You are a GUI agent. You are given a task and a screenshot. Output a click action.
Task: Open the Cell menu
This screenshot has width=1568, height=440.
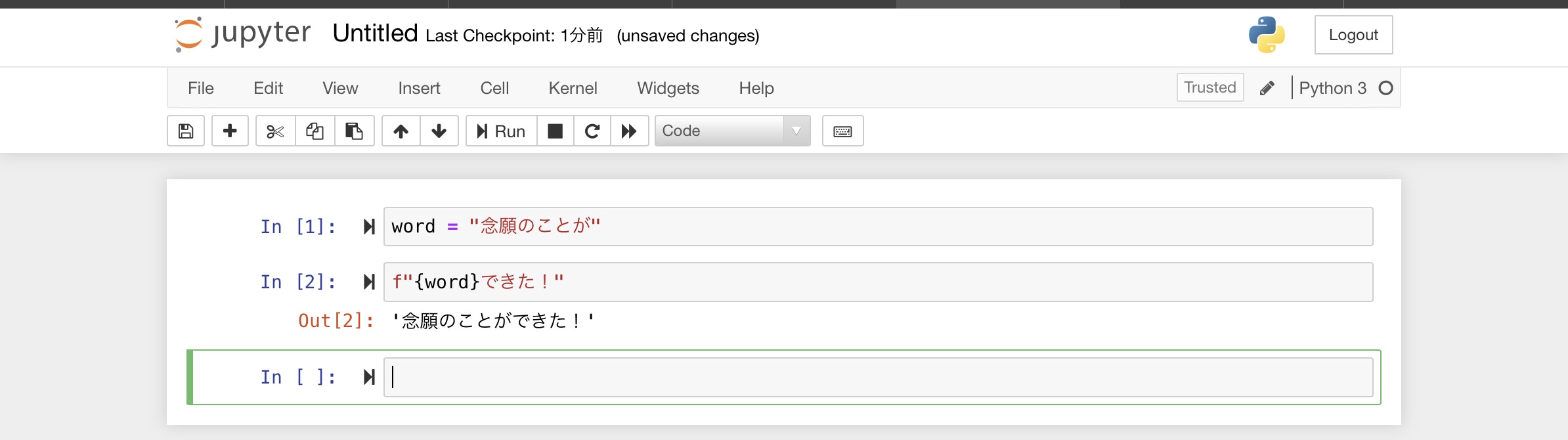tap(494, 88)
